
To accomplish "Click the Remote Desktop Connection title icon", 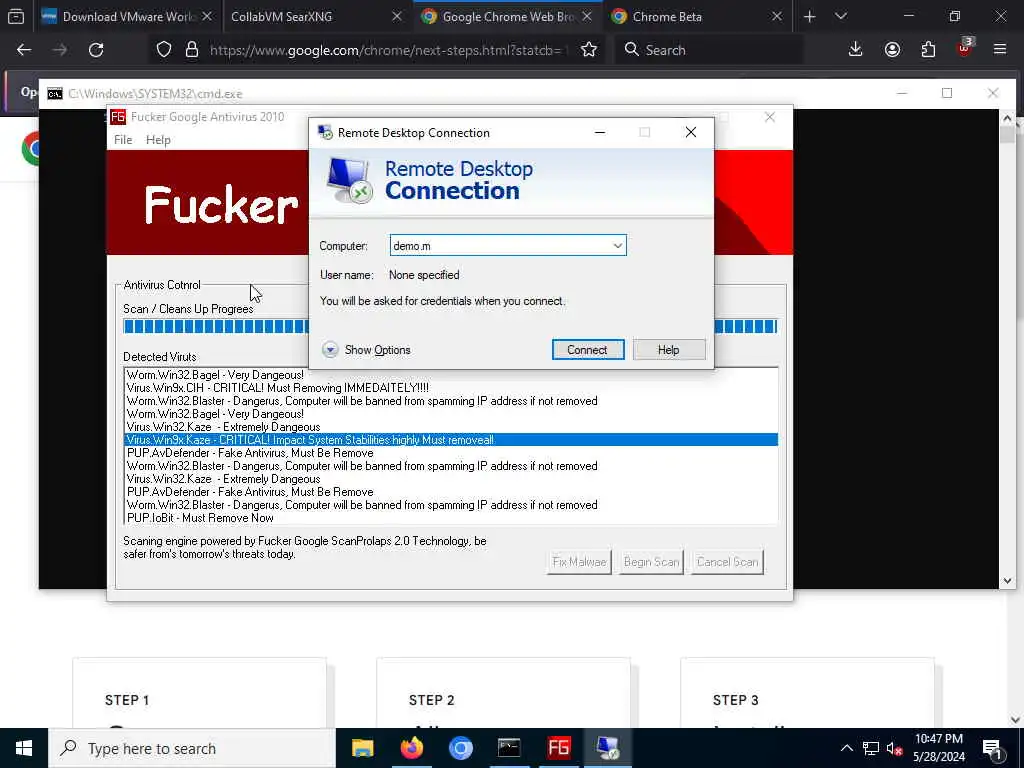I will [325, 133].
